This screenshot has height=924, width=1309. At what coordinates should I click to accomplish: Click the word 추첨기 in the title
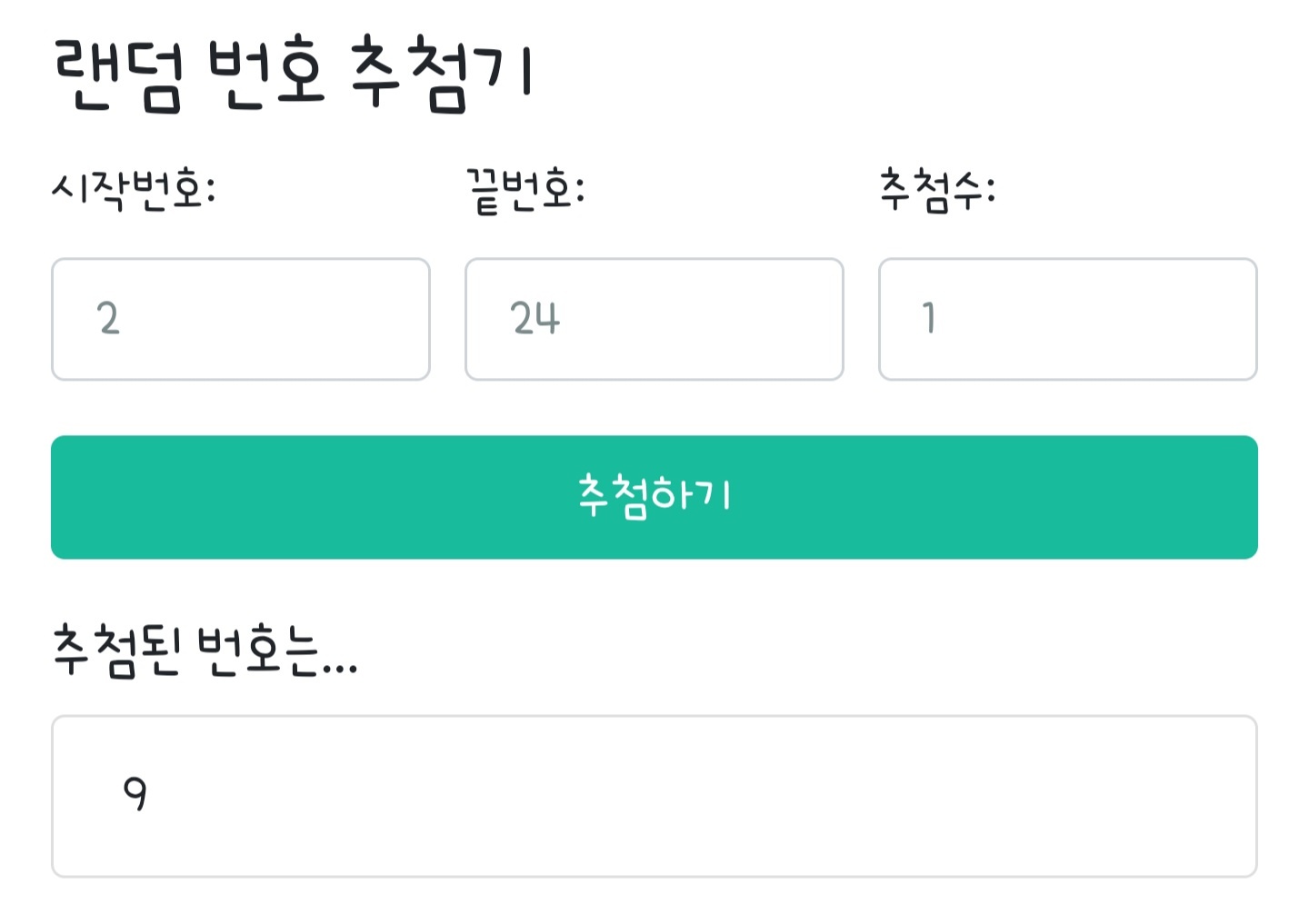coord(442,75)
